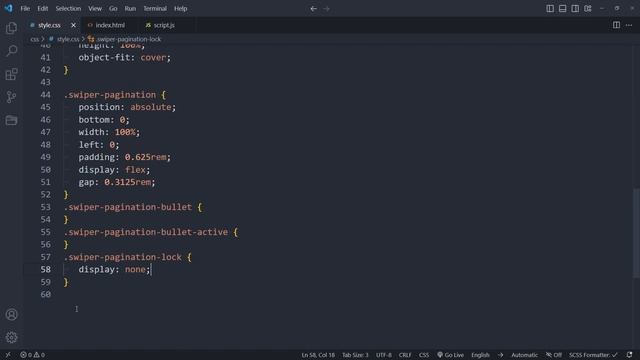Open the remote window status bar icon
This screenshot has height=360, width=640.
coord(8,355)
